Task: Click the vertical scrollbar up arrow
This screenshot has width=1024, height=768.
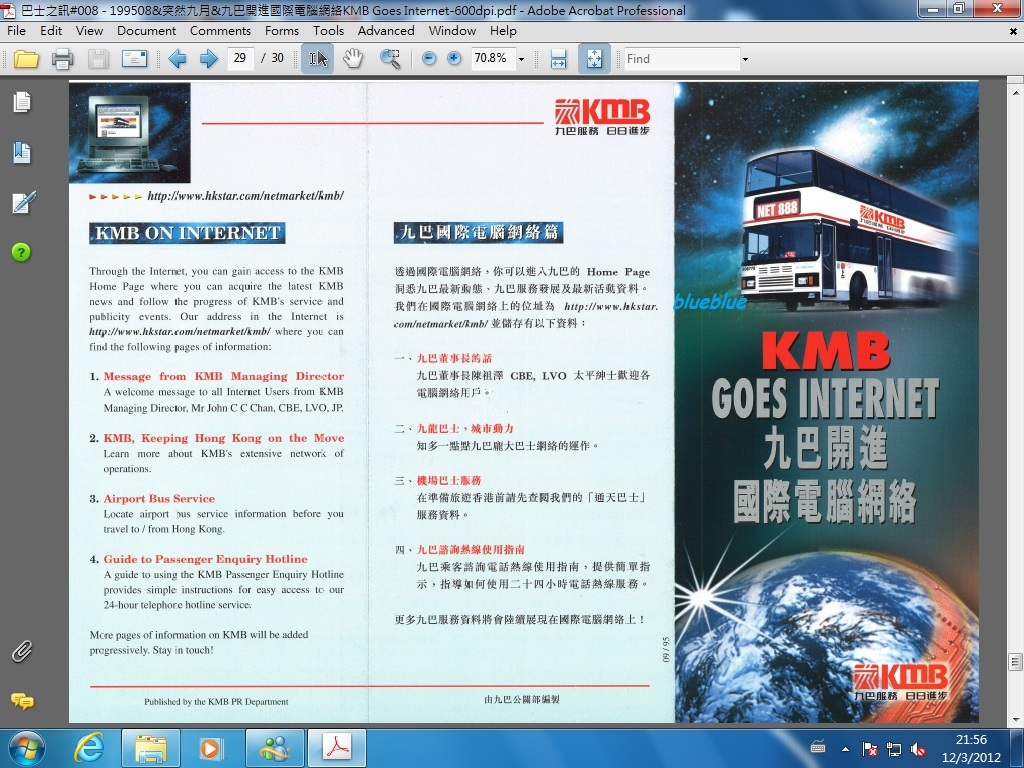Action: pyautogui.click(x=1016, y=92)
